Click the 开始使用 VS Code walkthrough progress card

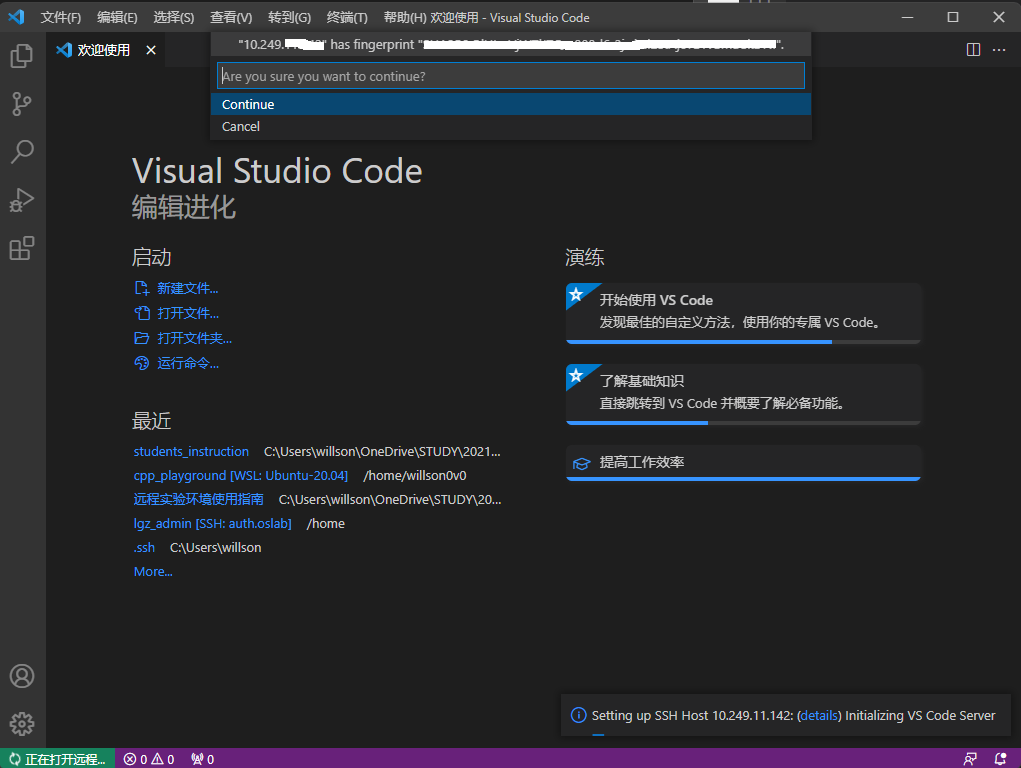click(x=742, y=311)
